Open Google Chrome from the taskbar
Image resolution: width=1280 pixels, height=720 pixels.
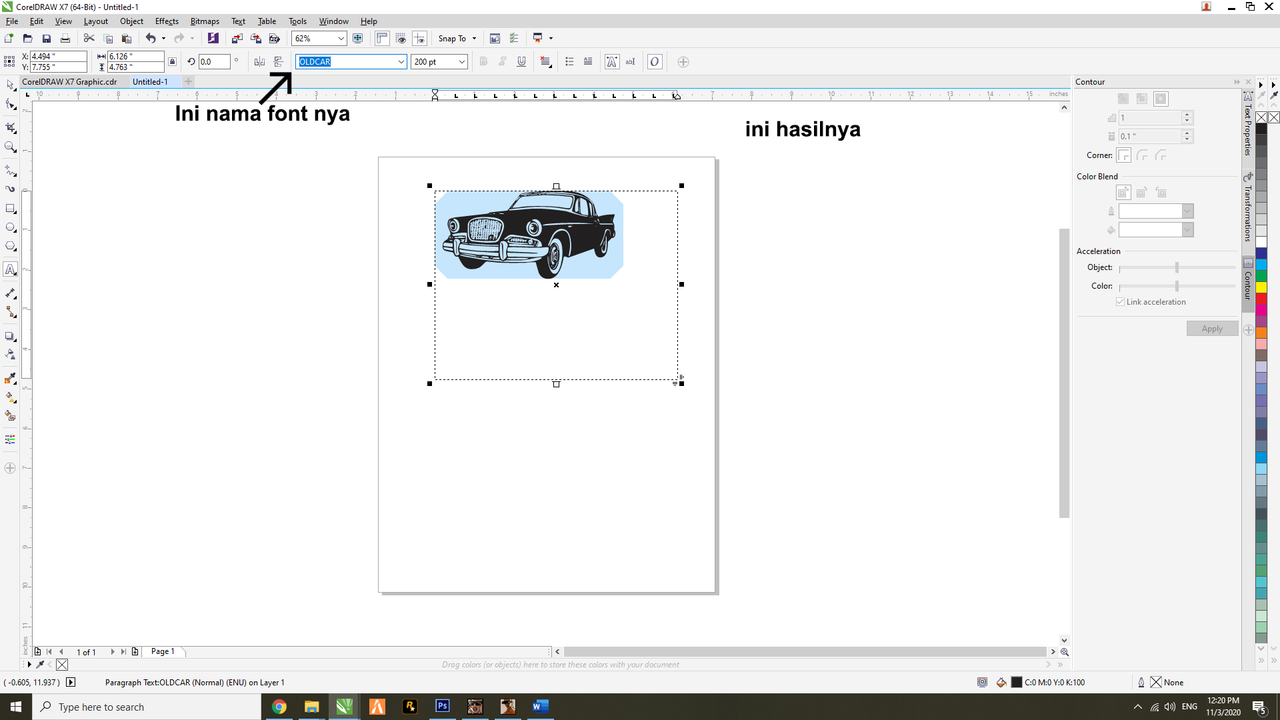[279, 707]
